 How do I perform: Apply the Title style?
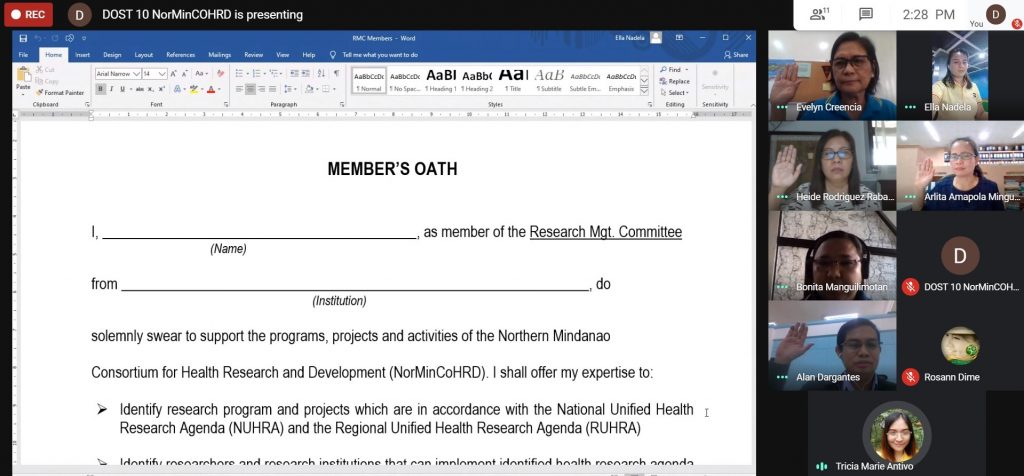(x=515, y=80)
